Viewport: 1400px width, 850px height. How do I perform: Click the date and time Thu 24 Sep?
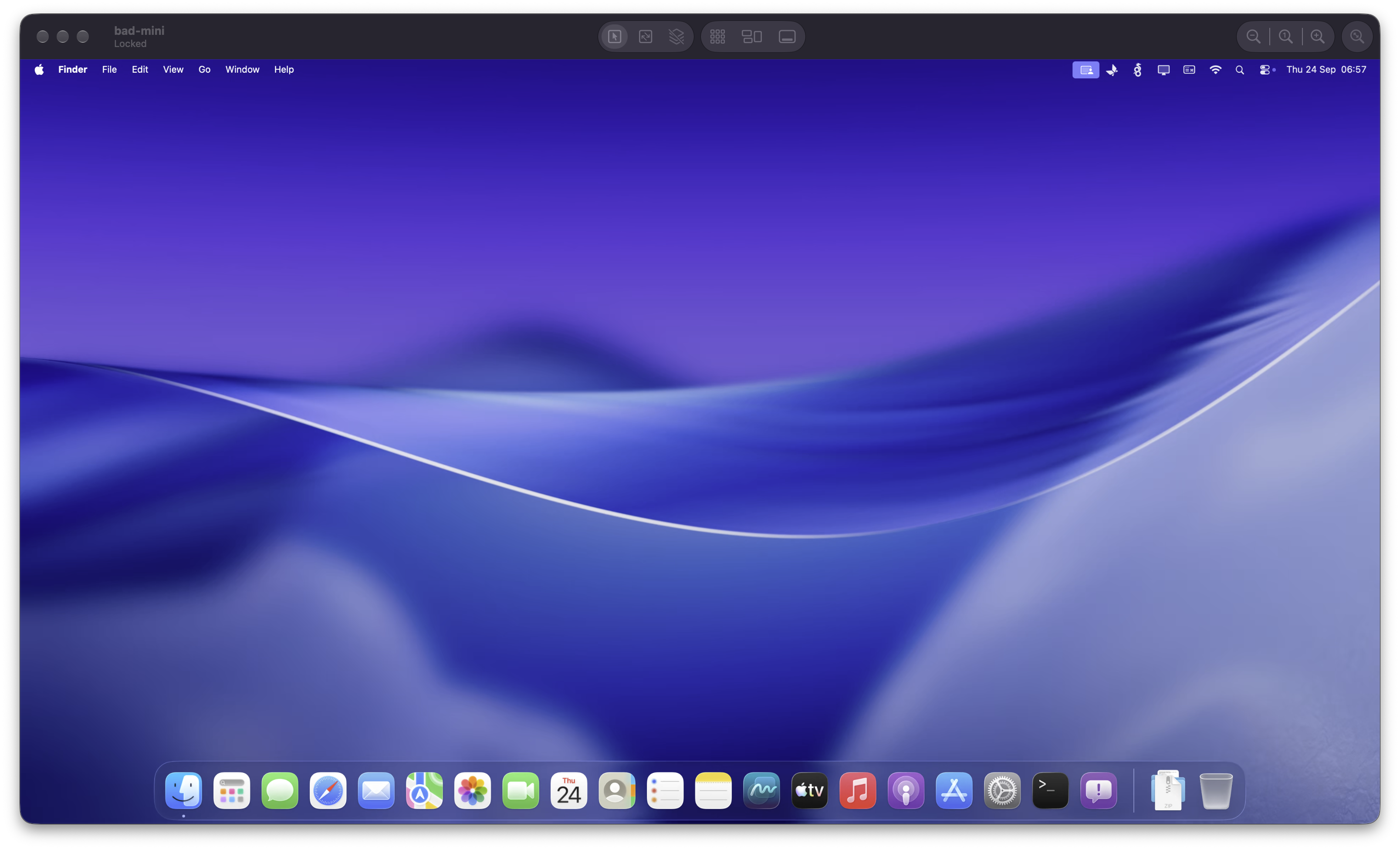coord(1311,69)
